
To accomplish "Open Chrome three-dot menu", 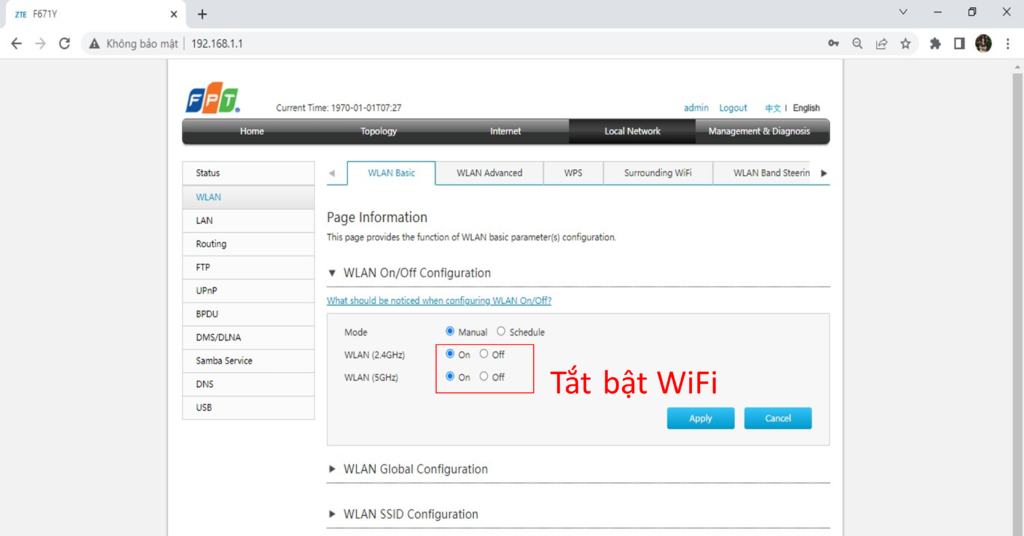I will (1008, 44).
